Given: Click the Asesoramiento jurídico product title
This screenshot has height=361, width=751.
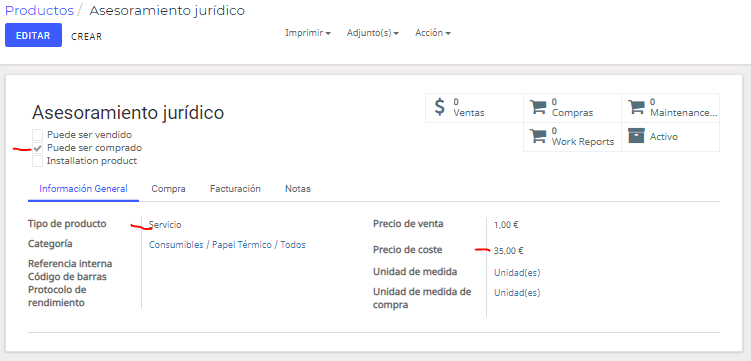Looking at the screenshot, I should 128,113.
